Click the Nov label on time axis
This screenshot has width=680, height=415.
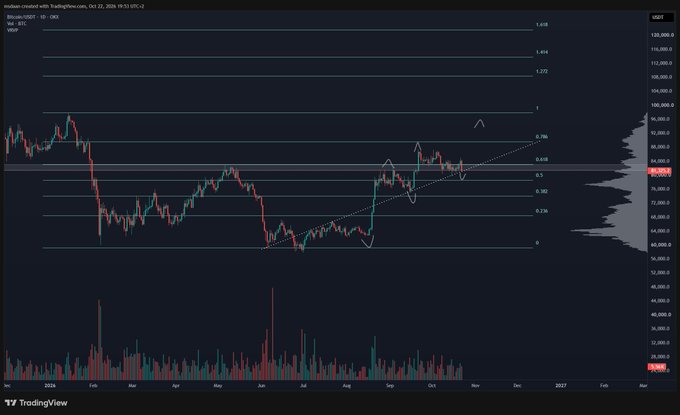coord(475,386)
